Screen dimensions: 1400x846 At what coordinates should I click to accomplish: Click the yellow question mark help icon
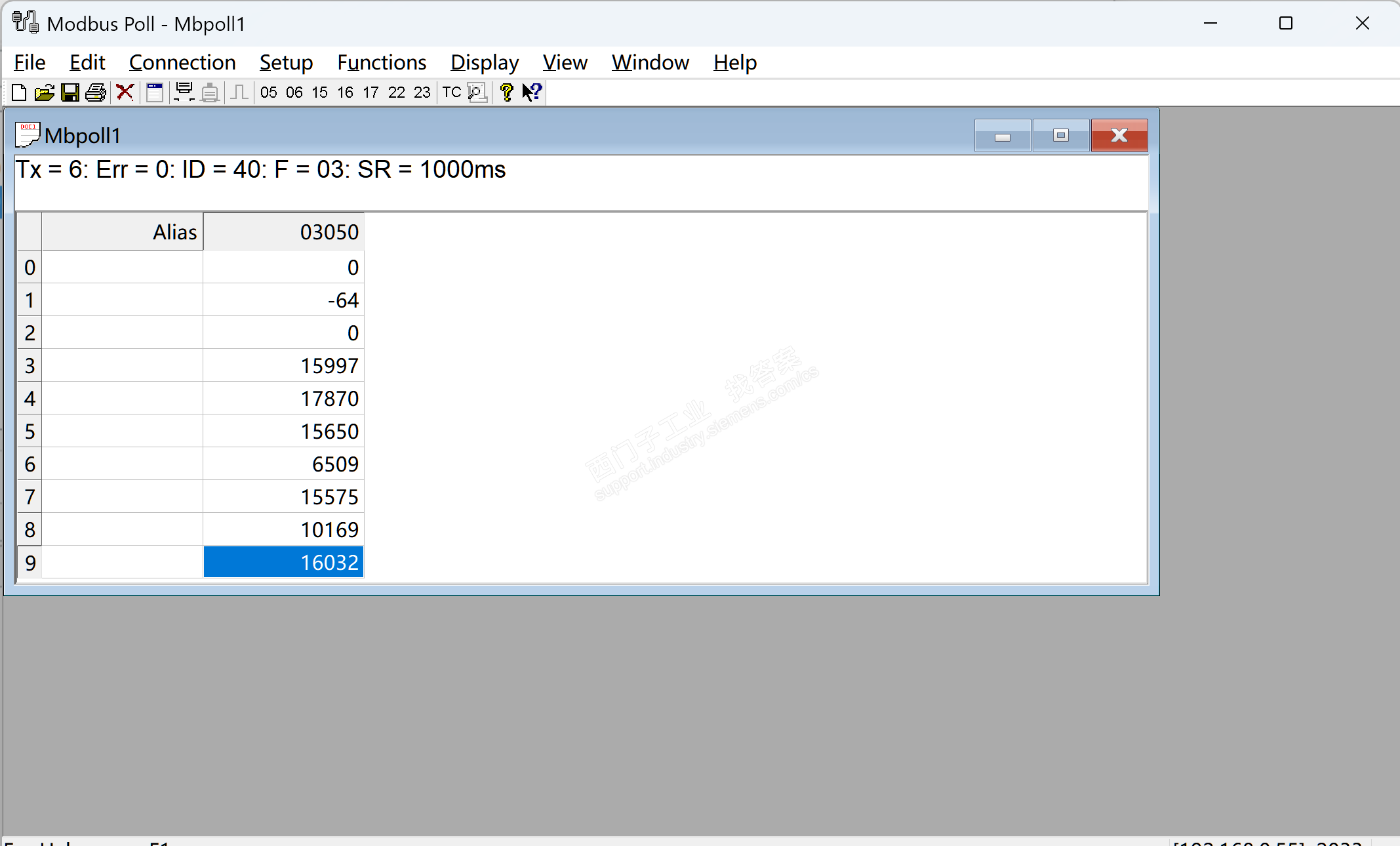point(506,92)
